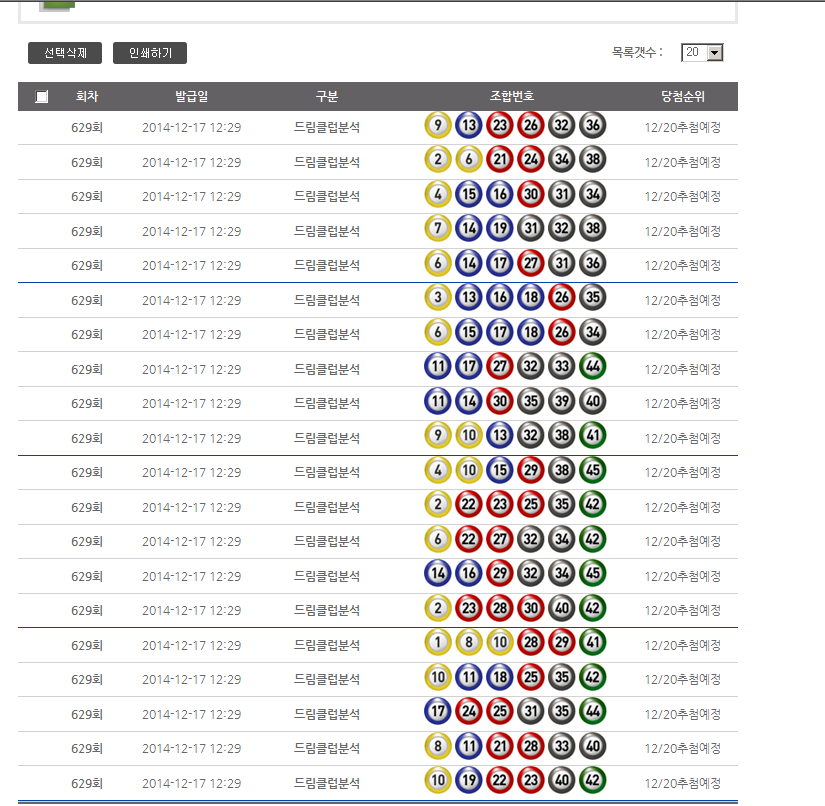Click the 회차 column header
Viewport: 825px width, 806px height.
coord(87,97)
